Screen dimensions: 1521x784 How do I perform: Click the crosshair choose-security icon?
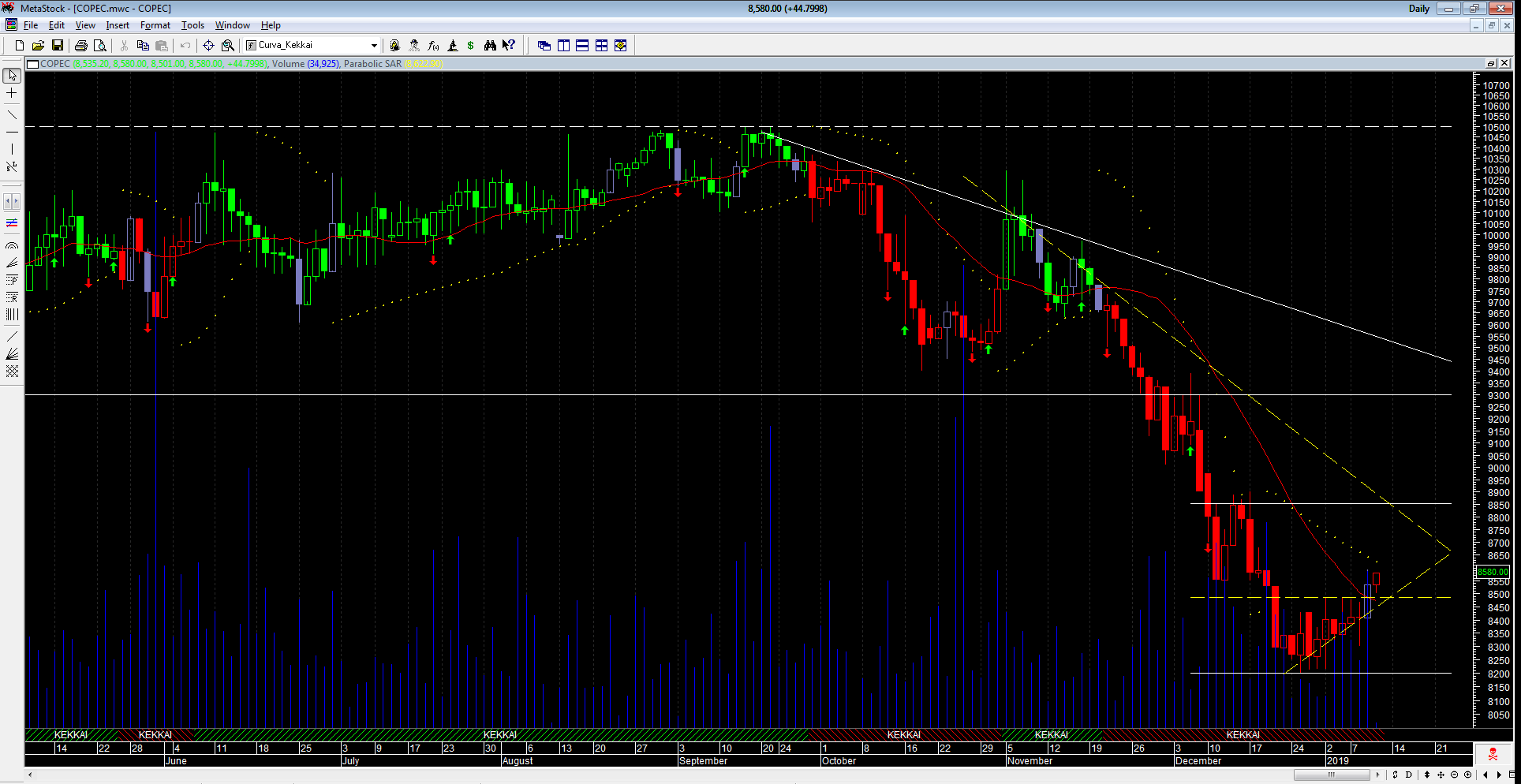tap(208, 46)
